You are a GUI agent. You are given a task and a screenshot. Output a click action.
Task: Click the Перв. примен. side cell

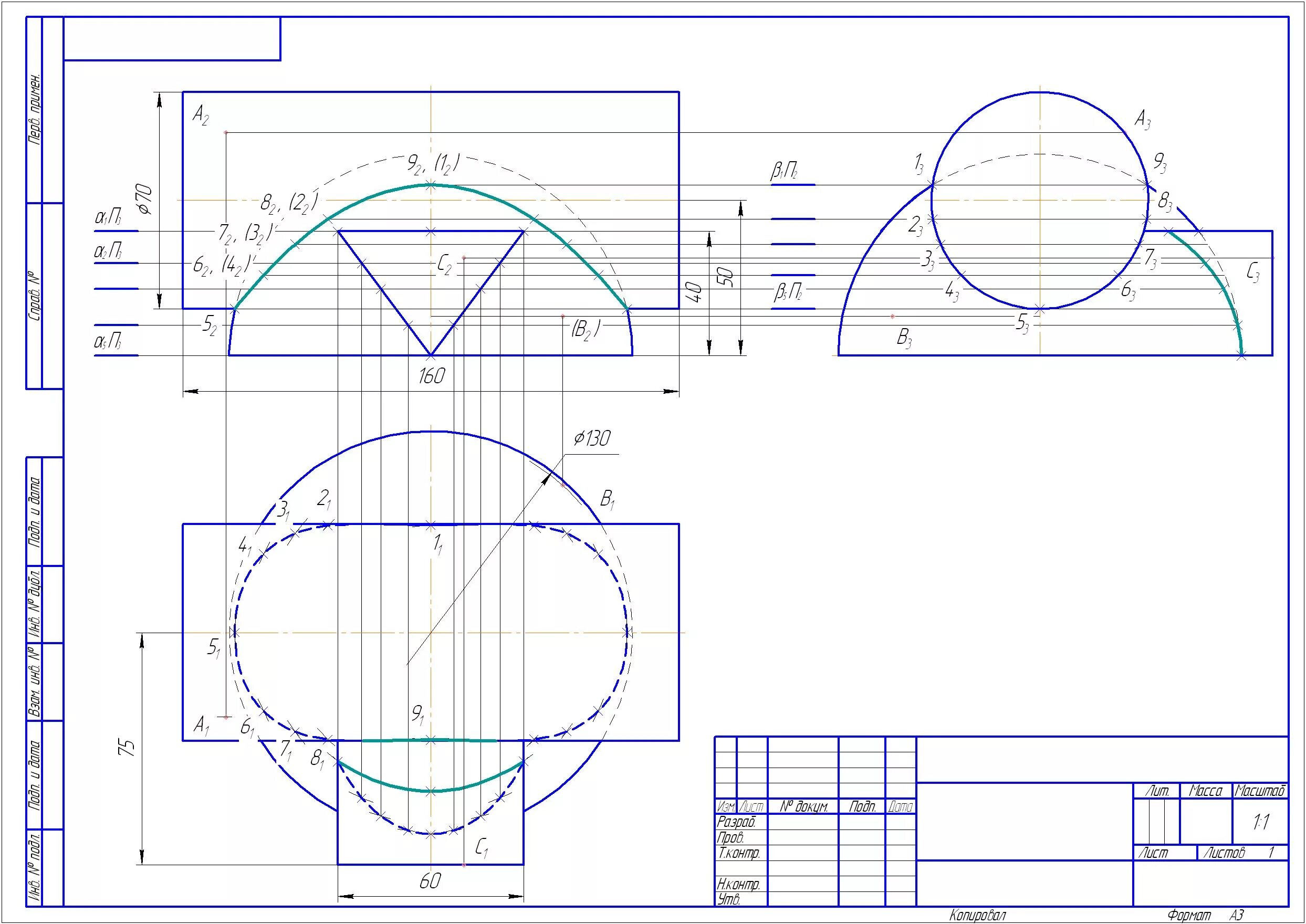pyautogui.click(x=35, y=109)
